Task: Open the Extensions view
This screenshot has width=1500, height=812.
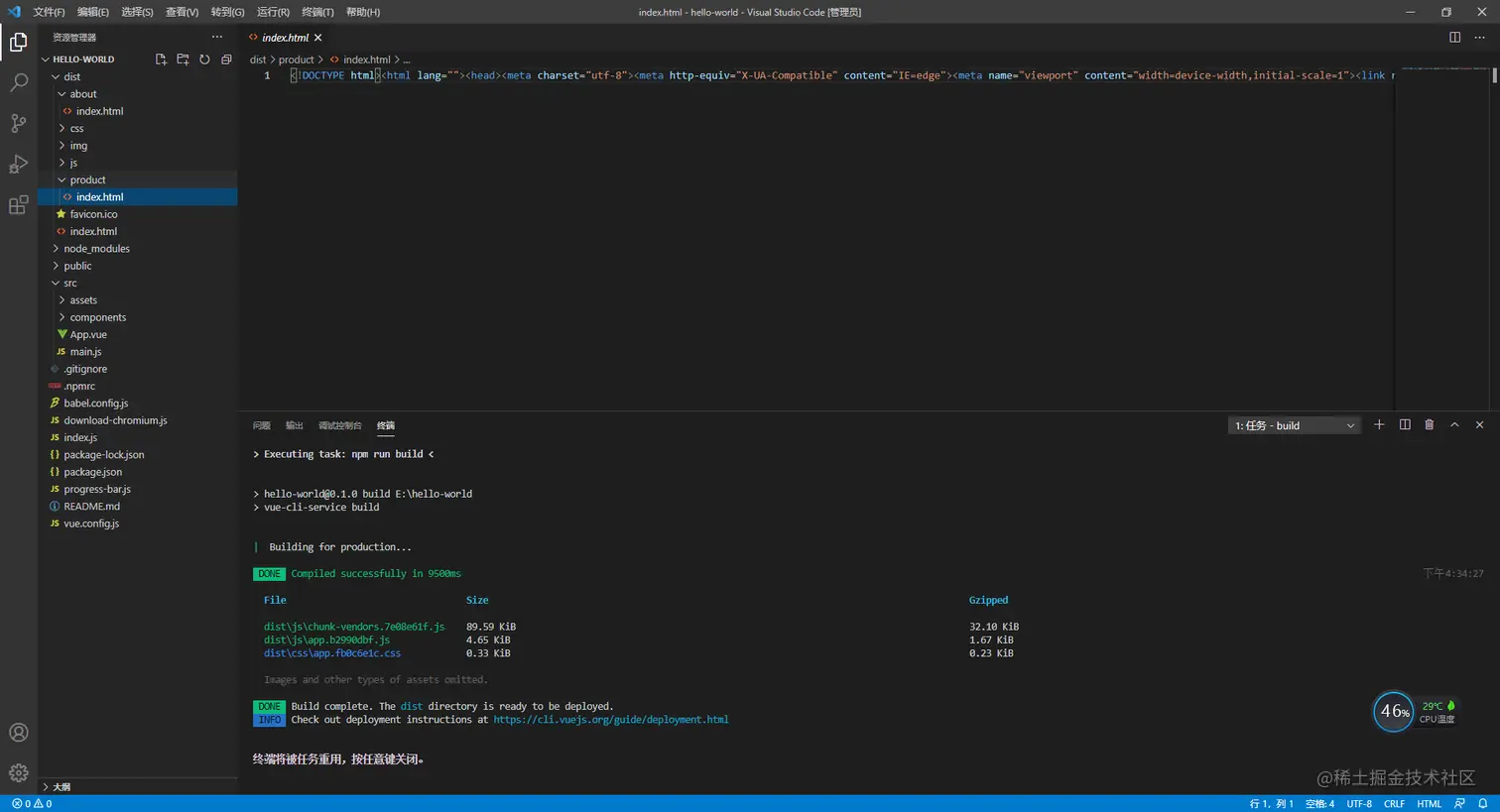Action: click(x=18, y=205)
